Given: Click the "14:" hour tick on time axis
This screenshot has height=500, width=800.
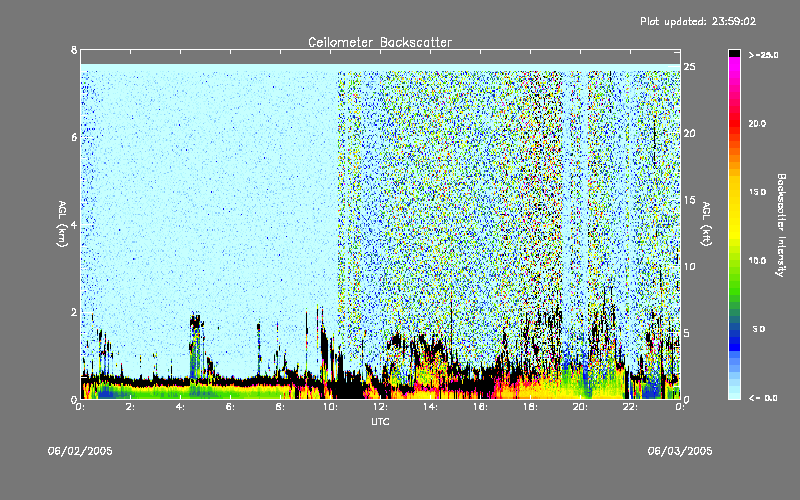Looking at the screenshot, I should pos(430,407).
